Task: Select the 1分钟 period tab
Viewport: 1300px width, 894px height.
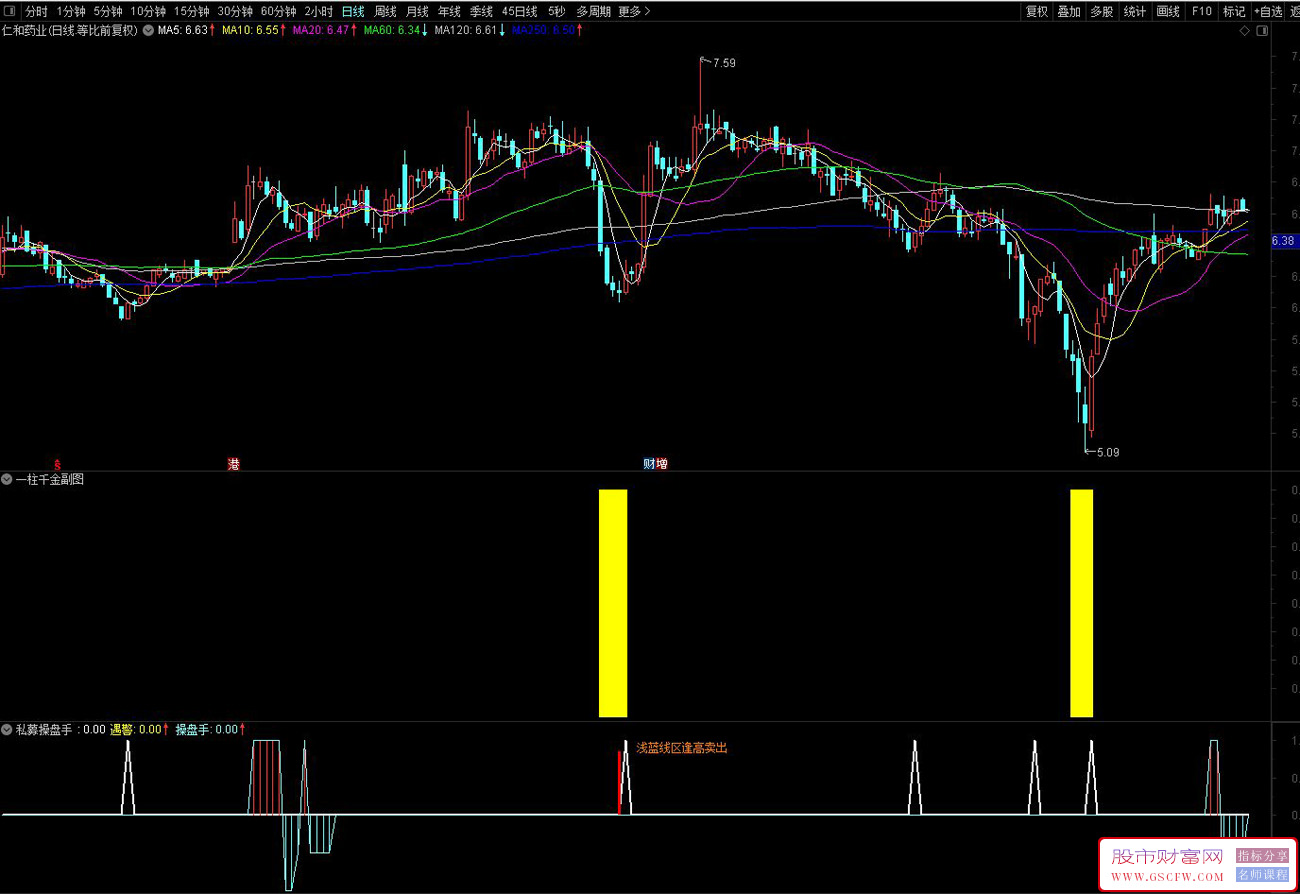Action: (71, 12)
